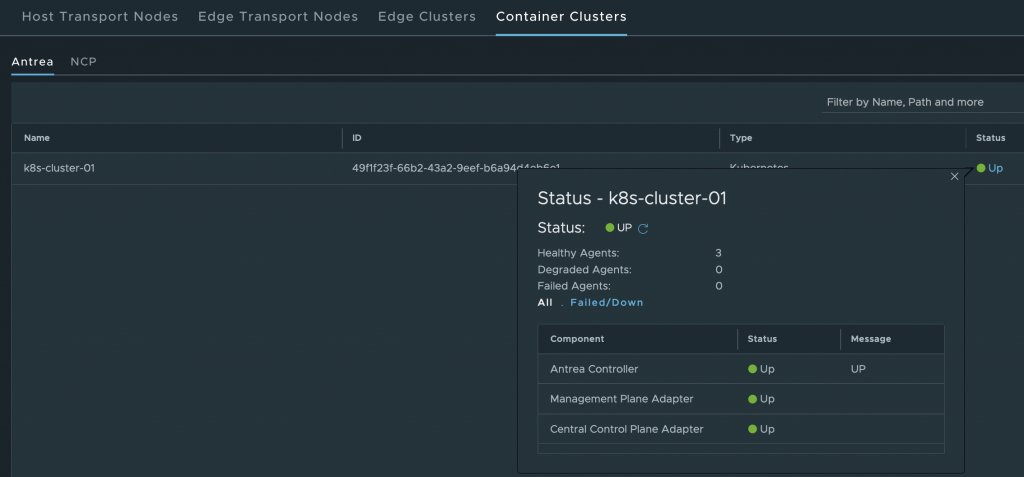Select the k8s-cluster-01 row name
The height and width of the screenshot is (477, 1024).
(59, 168)
